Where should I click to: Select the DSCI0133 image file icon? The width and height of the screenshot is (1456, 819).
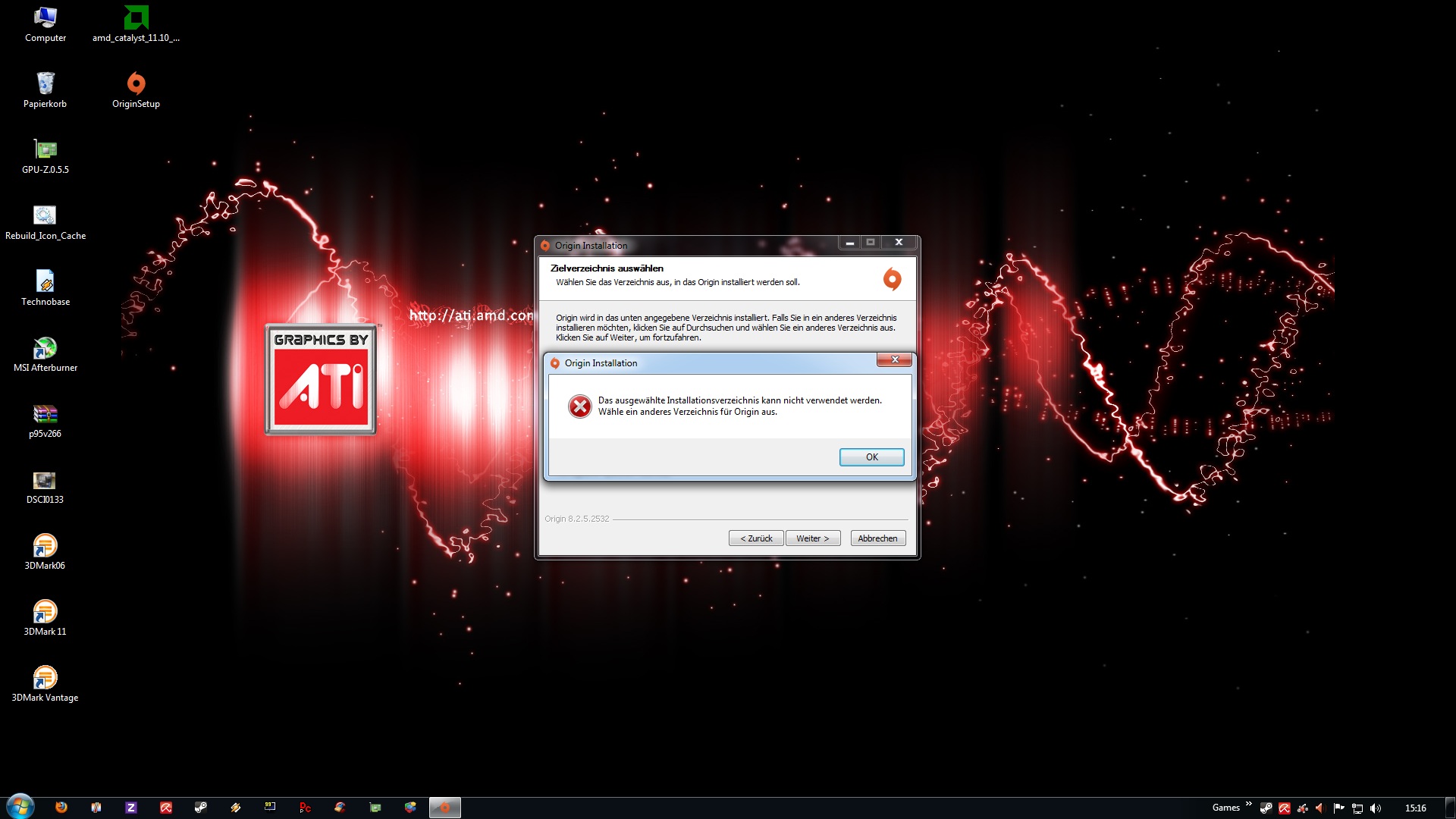click(45, 486)
